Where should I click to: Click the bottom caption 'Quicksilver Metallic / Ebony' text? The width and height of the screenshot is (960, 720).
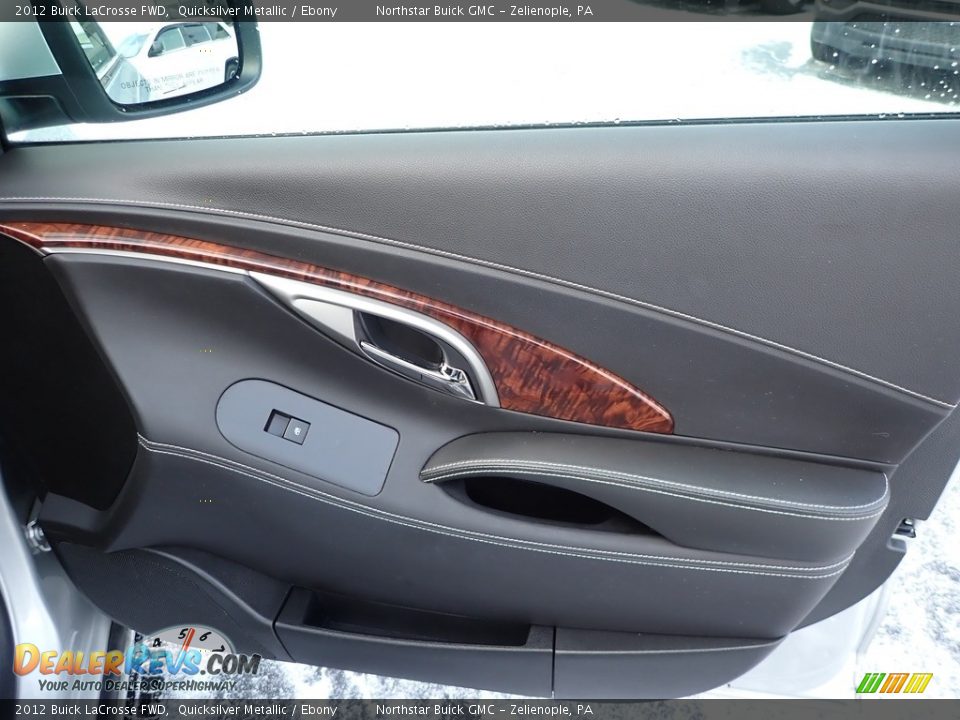(x=258, y=710)
